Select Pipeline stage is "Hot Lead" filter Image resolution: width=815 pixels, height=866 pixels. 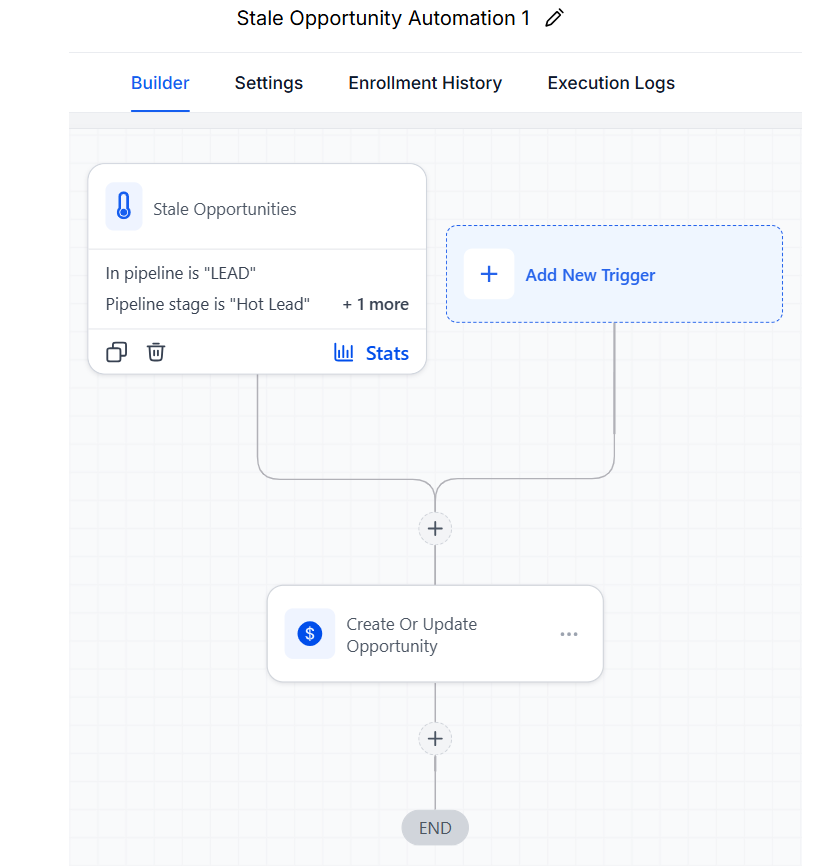coord(208,304)
